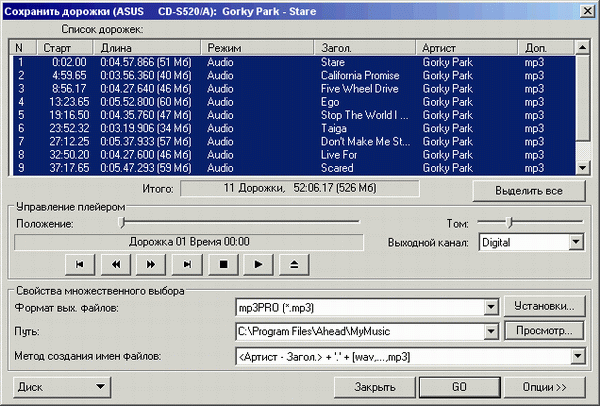Open file name creation method dropdown

577,357
